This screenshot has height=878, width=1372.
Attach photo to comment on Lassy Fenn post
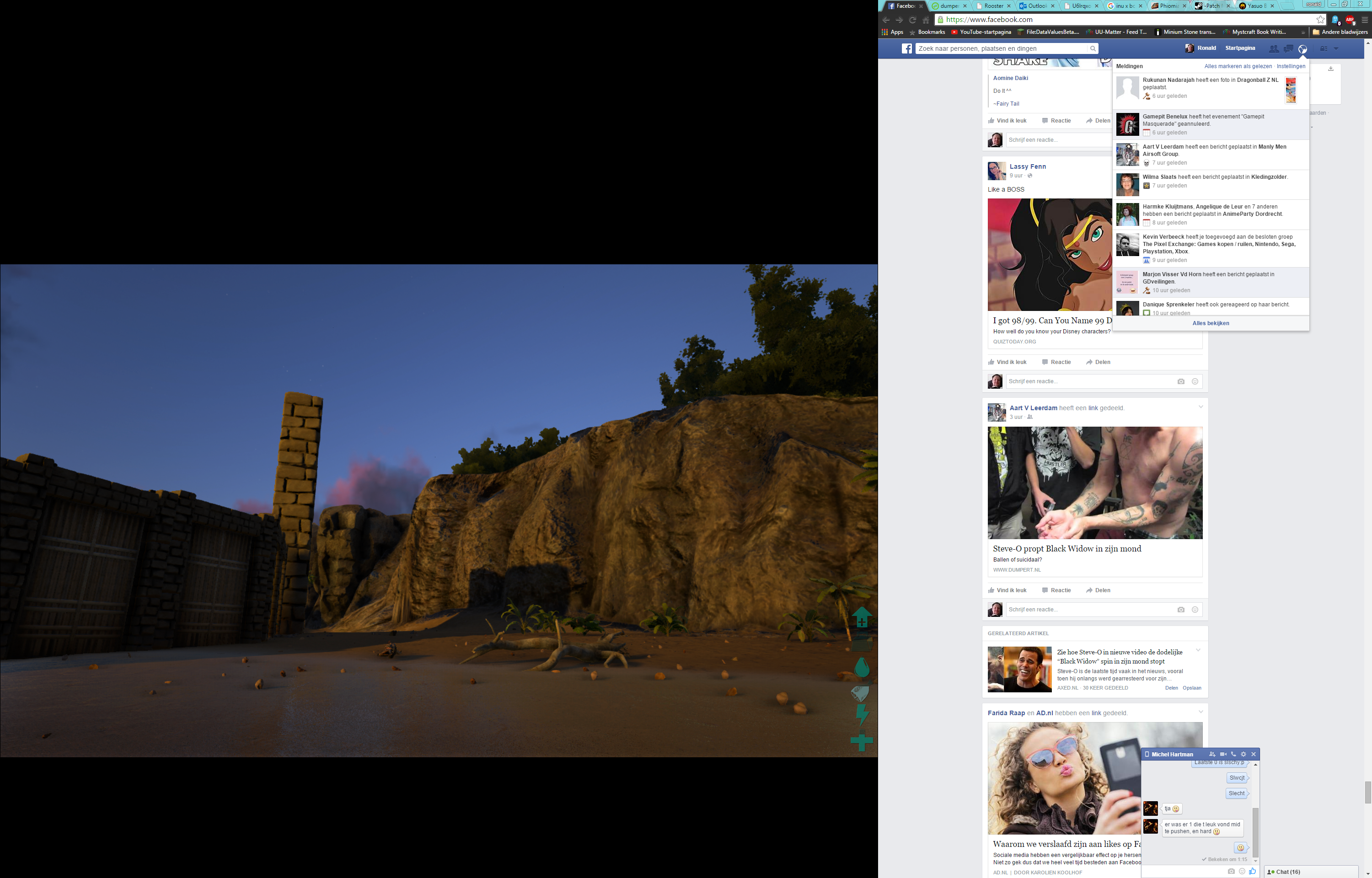pos(1180,381)
